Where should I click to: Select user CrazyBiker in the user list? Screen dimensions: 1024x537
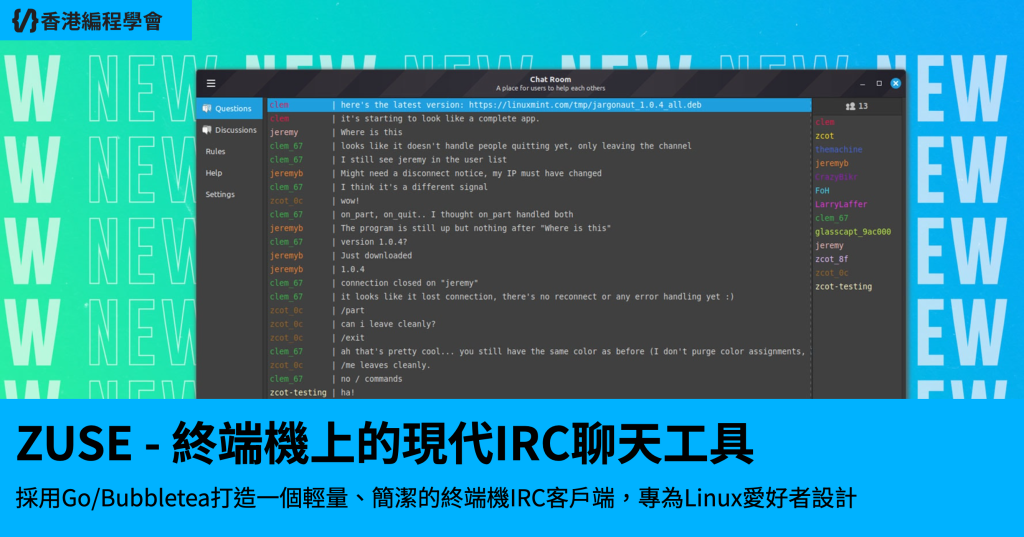click(836, 177)
